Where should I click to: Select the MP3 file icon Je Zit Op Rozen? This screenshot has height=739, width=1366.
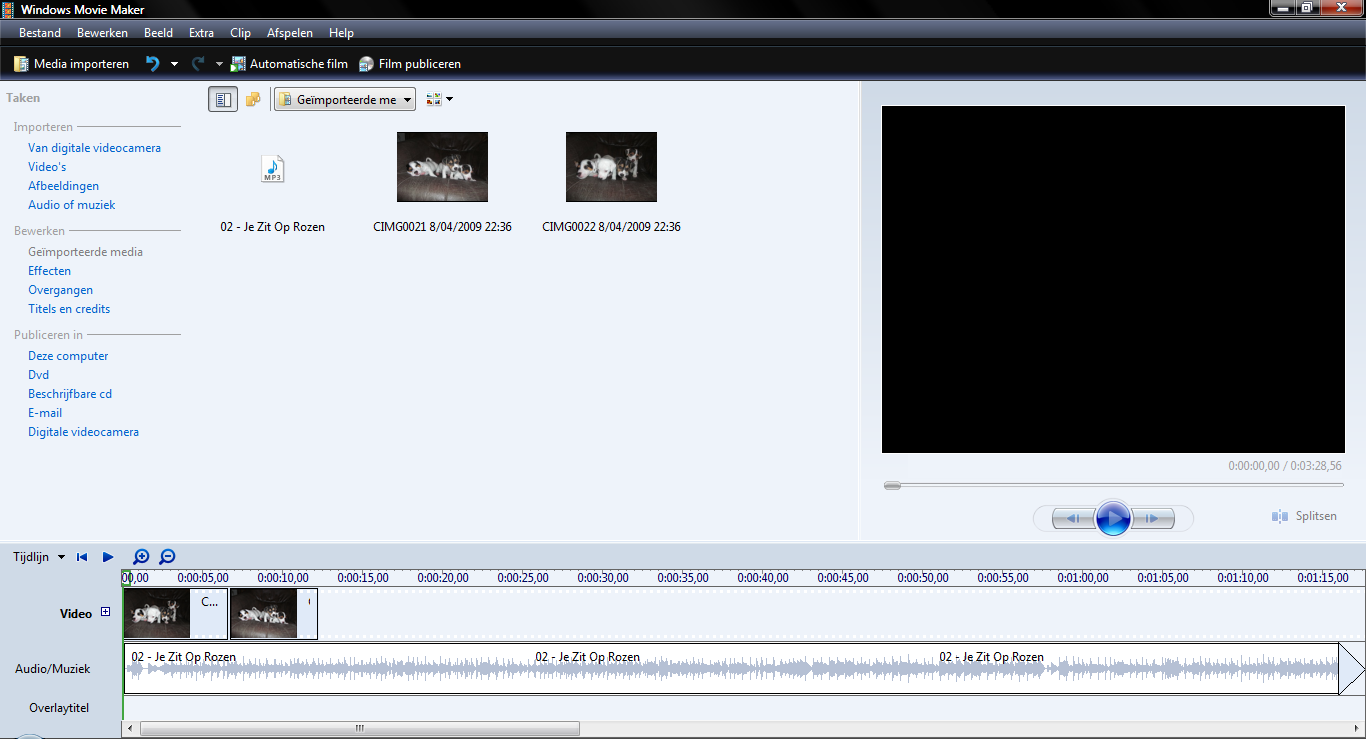[x=273, y=168]
